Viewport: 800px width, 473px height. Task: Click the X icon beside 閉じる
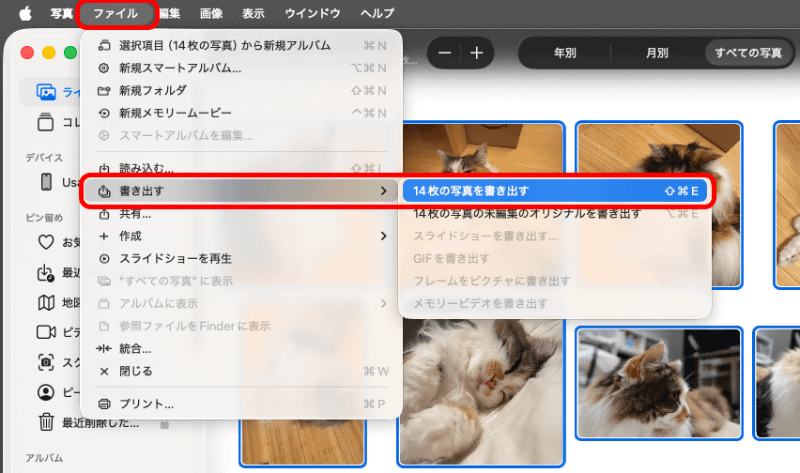point(104,371)
